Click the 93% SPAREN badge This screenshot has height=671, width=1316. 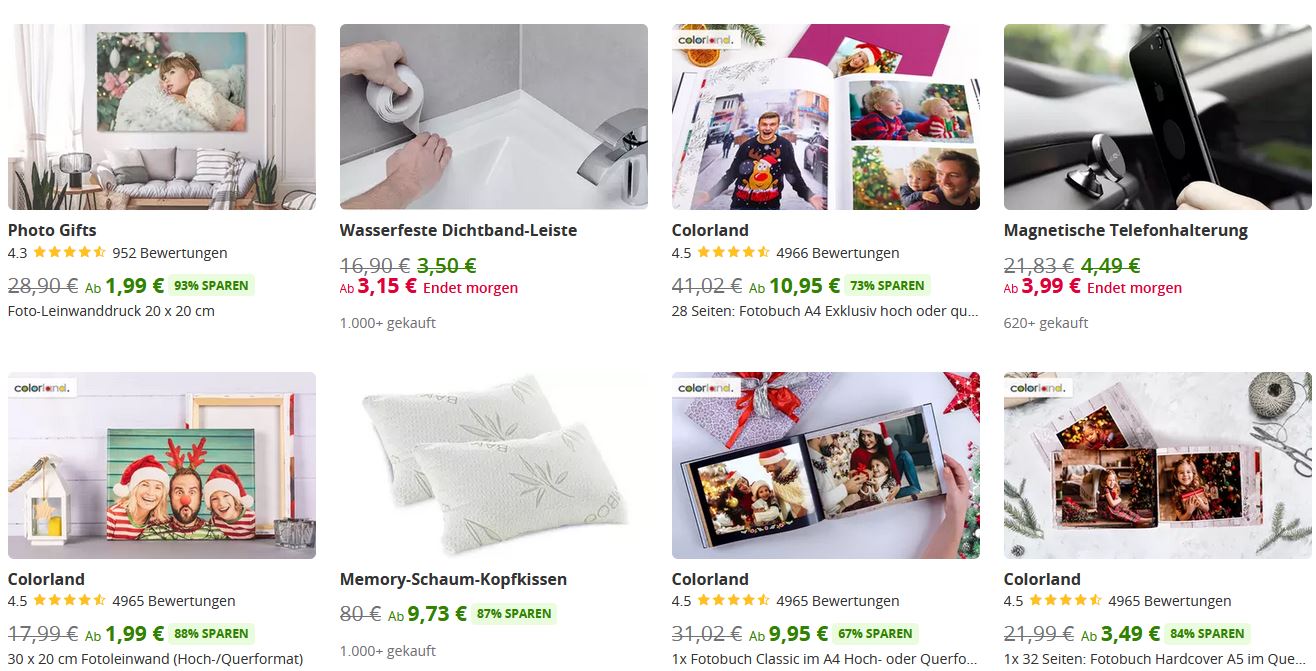(x=211, y=286)
